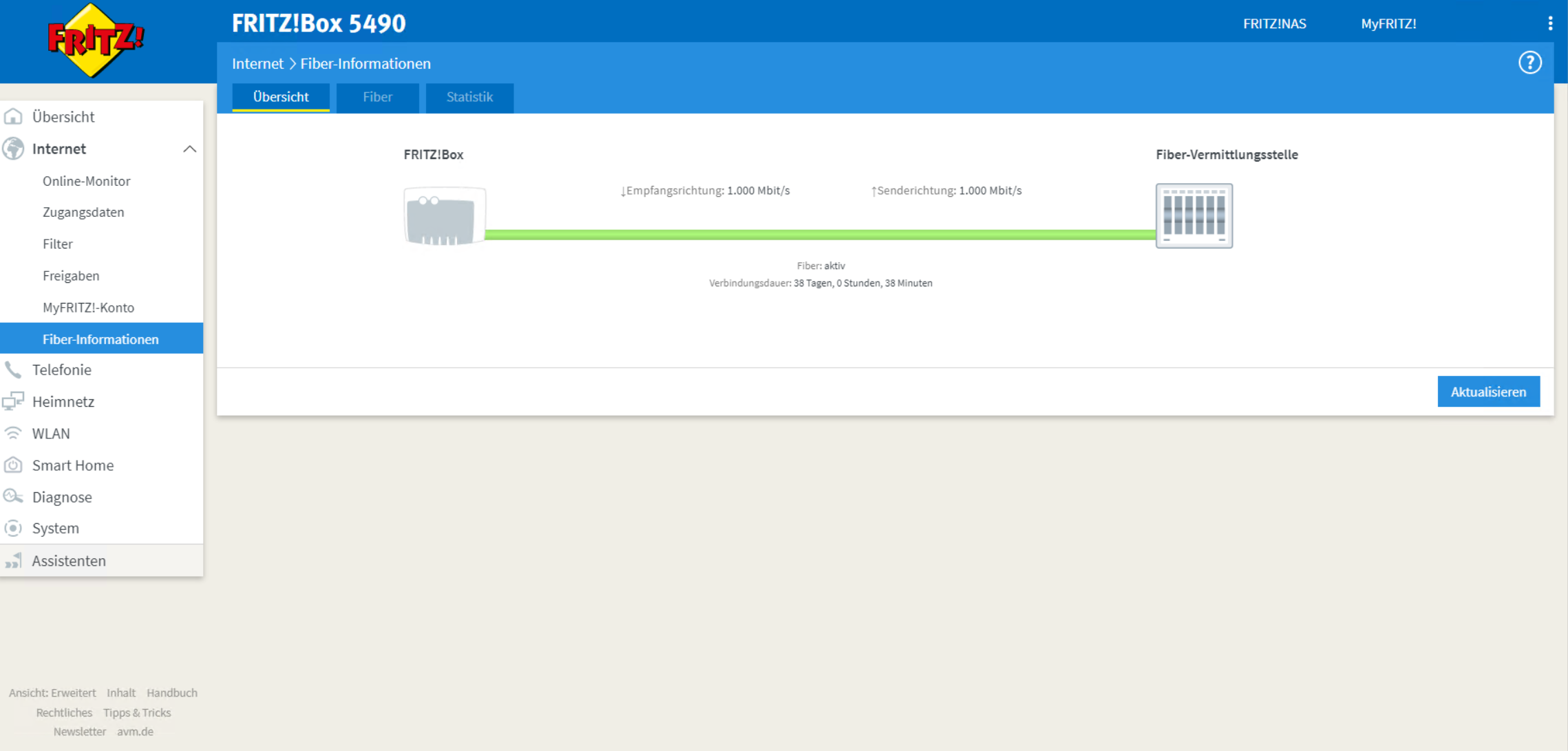Switch to the Statistik tab
This screenshot has width=1568, height=751.
point(469,97)
